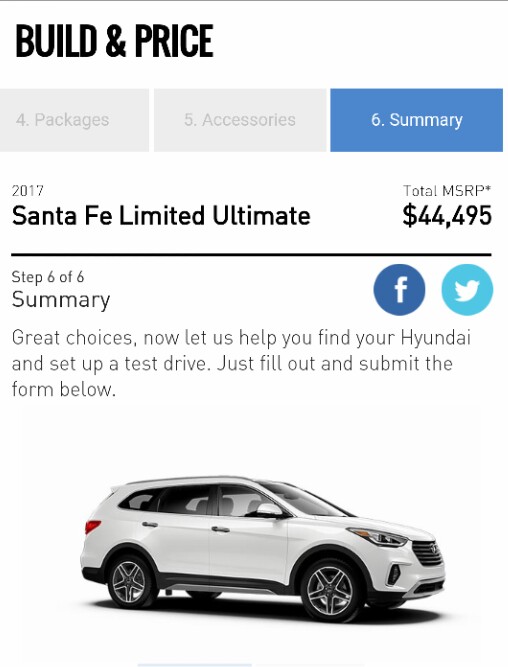The width and height of the screenshot is (508, 667).
Task: Click the BUILD & PRICE heading
Action: (x=114, y=41)
